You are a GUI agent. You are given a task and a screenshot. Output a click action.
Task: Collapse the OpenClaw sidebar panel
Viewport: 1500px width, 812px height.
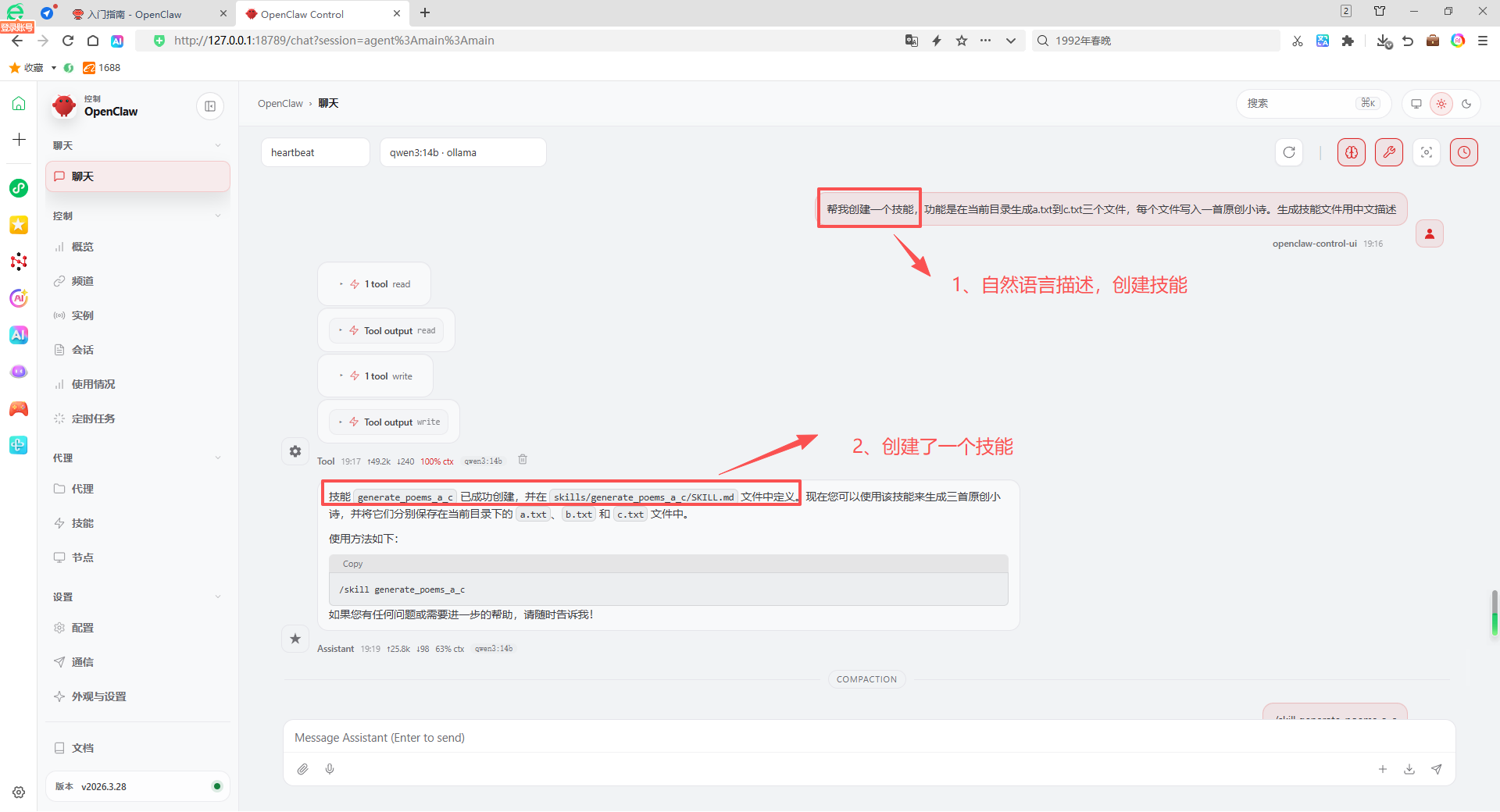210,106
